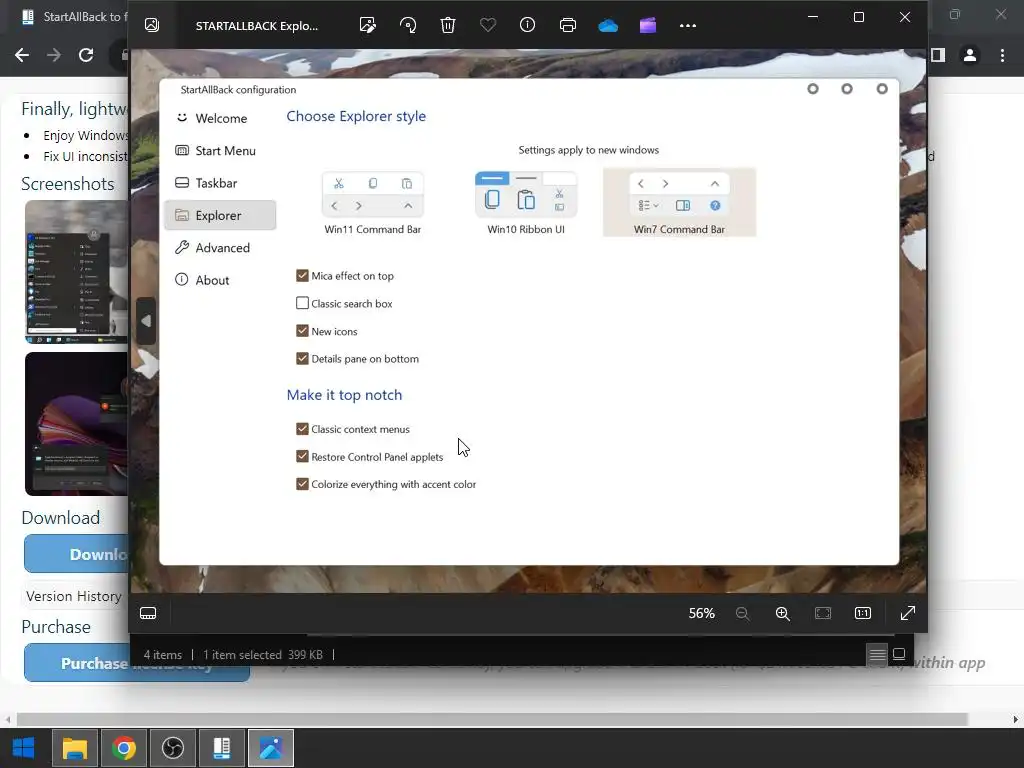Click the '4 items' status text

[x=163, y=654]
